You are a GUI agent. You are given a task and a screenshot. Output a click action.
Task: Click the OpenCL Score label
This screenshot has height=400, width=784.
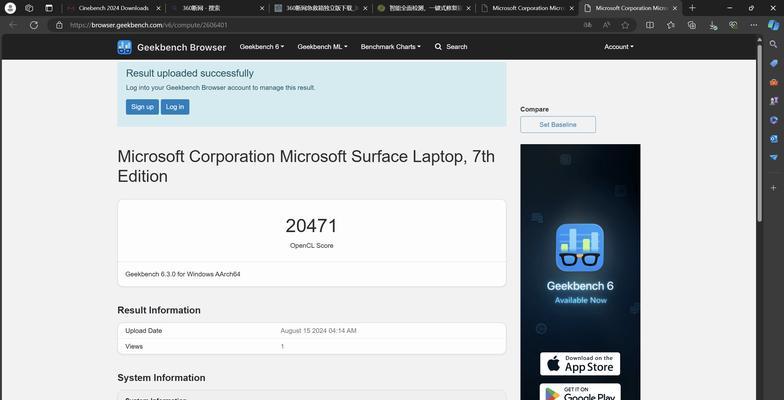(312, 246)
